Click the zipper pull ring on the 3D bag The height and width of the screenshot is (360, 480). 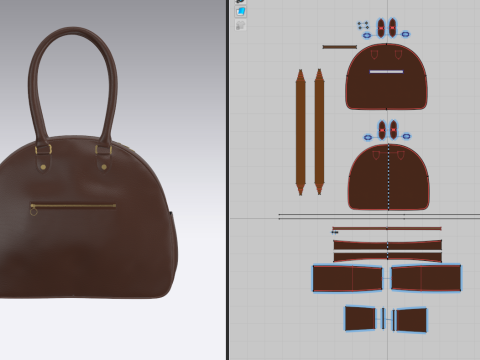[x=34, y=212]
